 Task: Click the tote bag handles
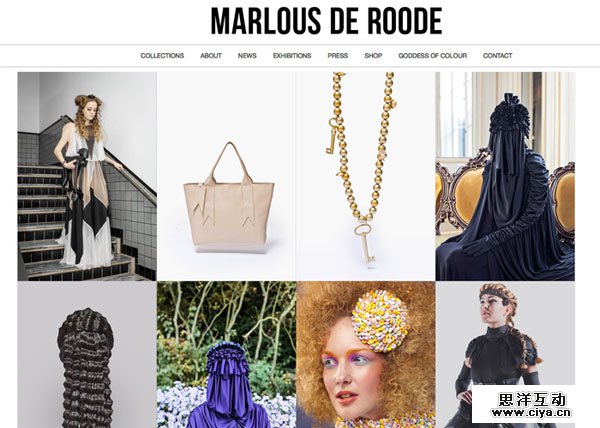pyautogui.click(x=230, y=163)
